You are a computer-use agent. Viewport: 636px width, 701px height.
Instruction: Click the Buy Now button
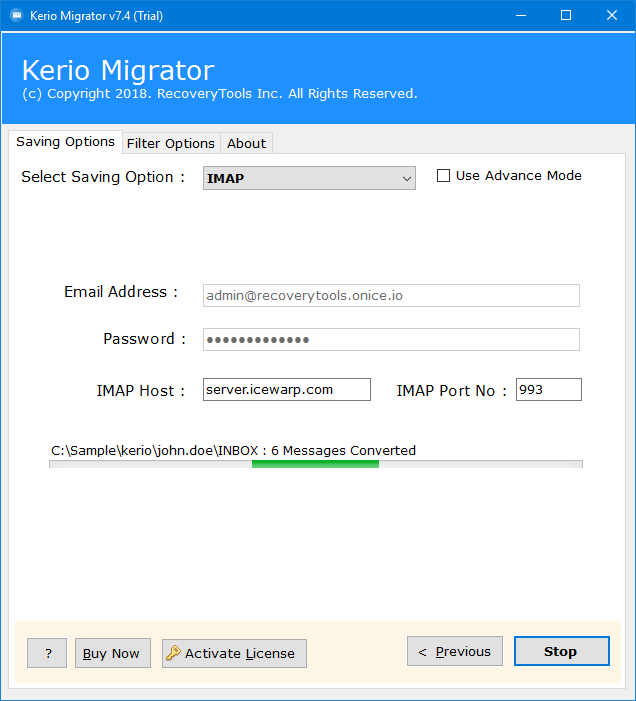click(x=113, y=653)
